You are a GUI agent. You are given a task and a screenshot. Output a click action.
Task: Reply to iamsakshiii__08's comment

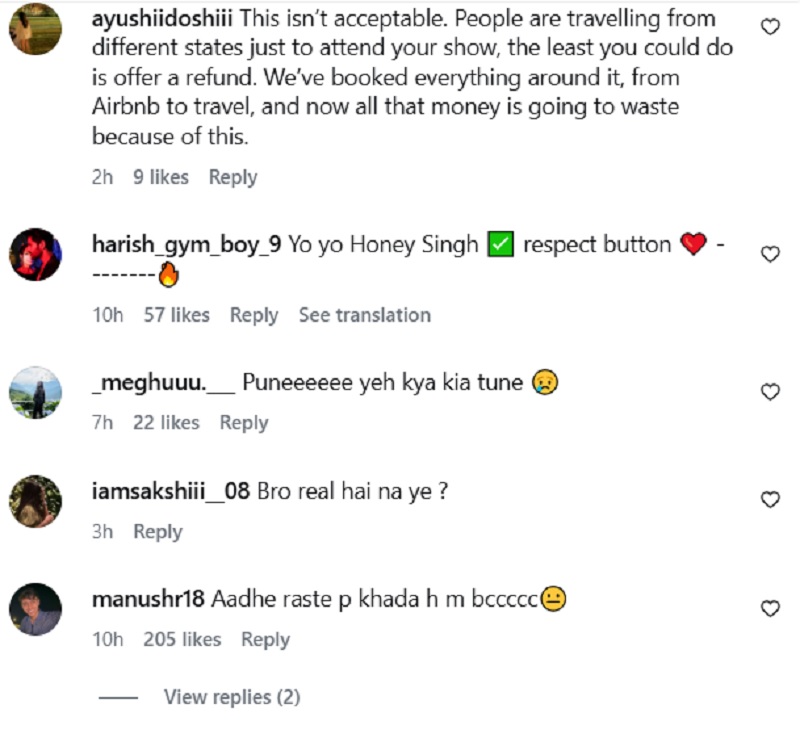click(x=158, y=532)
